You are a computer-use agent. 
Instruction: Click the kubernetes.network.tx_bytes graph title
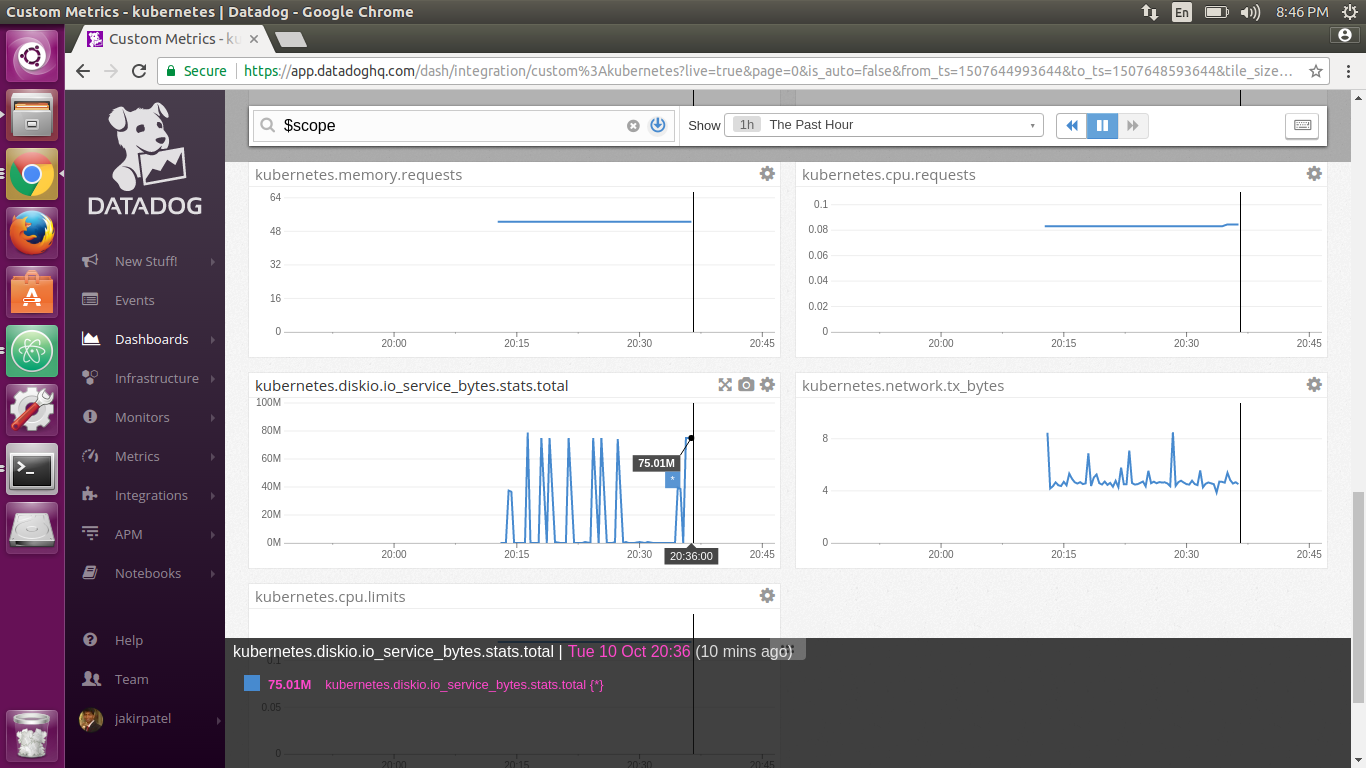903,385
